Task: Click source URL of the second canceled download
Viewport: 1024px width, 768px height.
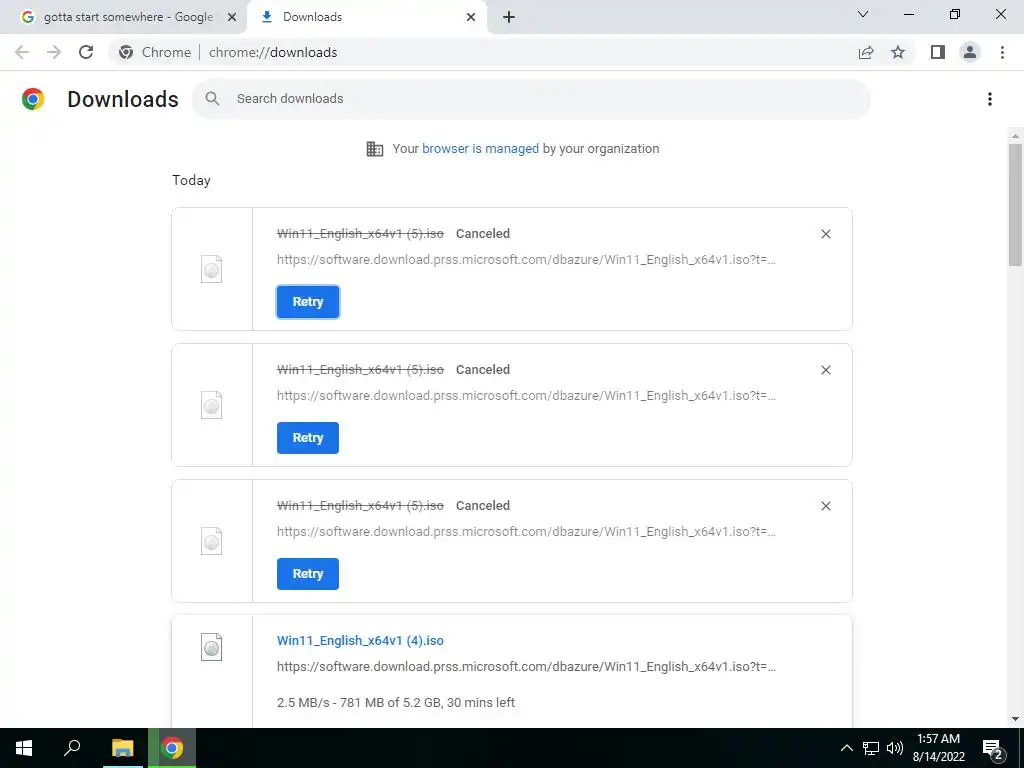Action: coord(526,395)
